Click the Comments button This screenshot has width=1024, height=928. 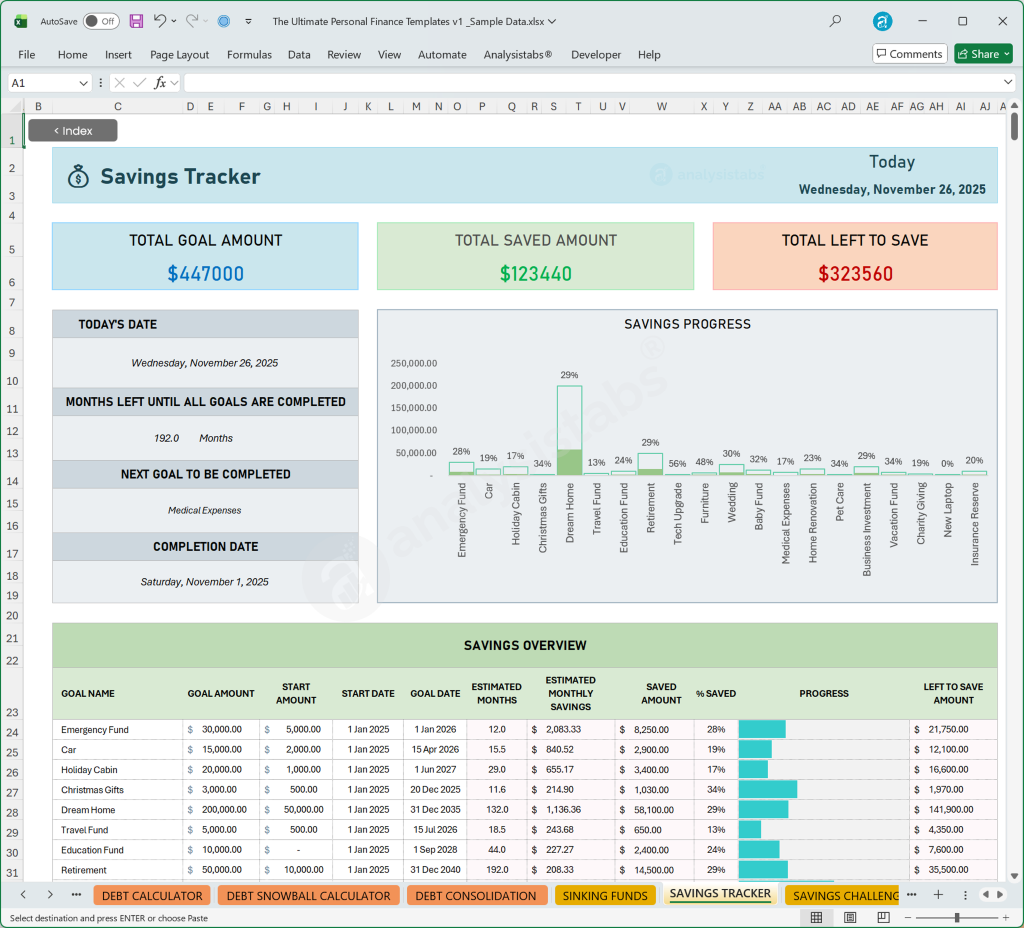908,53
